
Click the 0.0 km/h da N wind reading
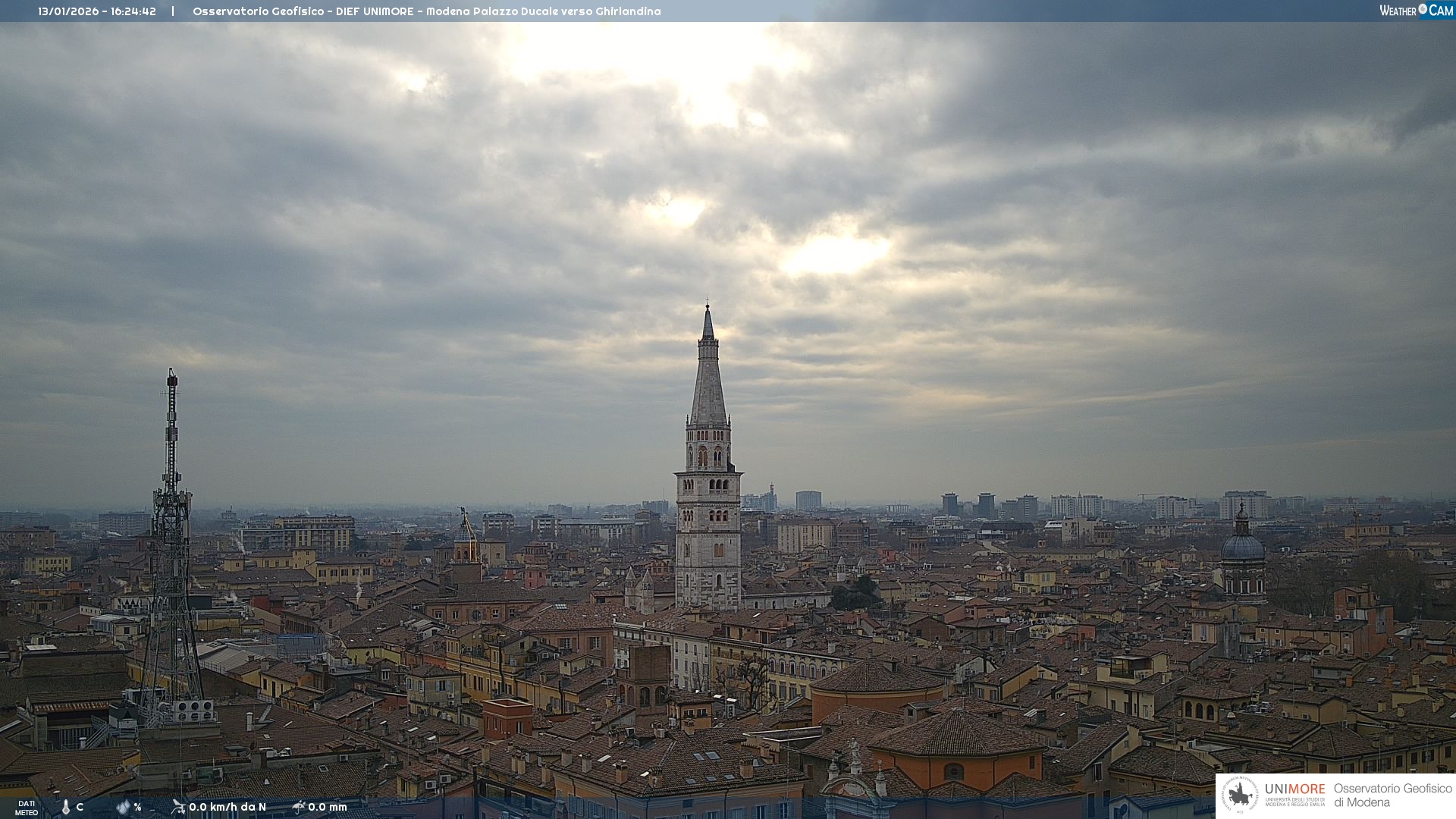227,807
